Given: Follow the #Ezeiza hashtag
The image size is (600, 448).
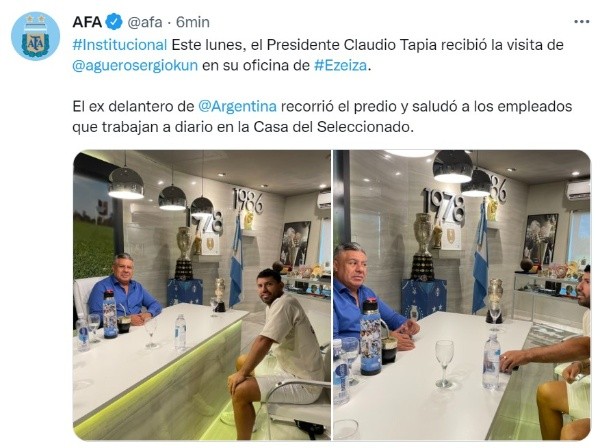Looking at the screenshot, I should point(341,65).
